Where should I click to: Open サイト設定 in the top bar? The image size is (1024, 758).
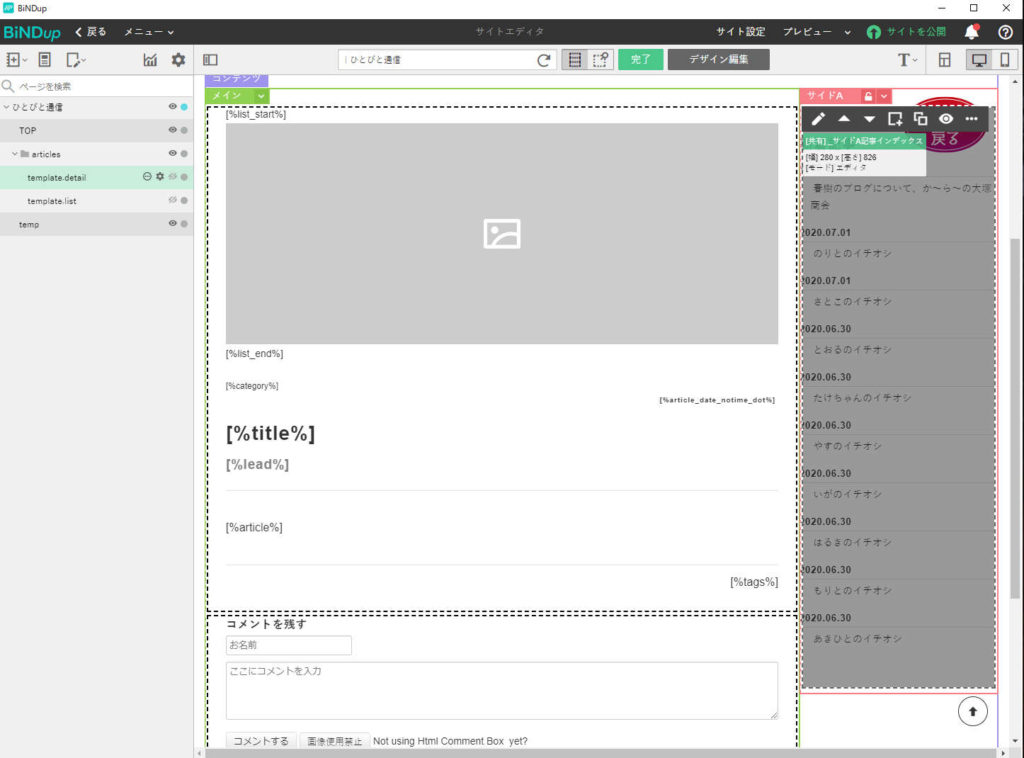(740, 32)
